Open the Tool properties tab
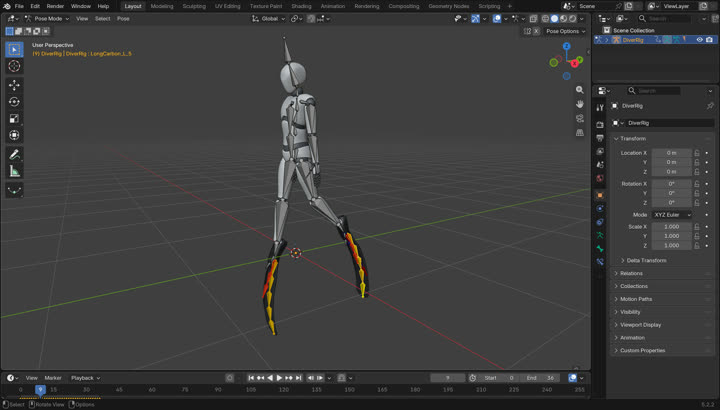 (x=600, y=108)
